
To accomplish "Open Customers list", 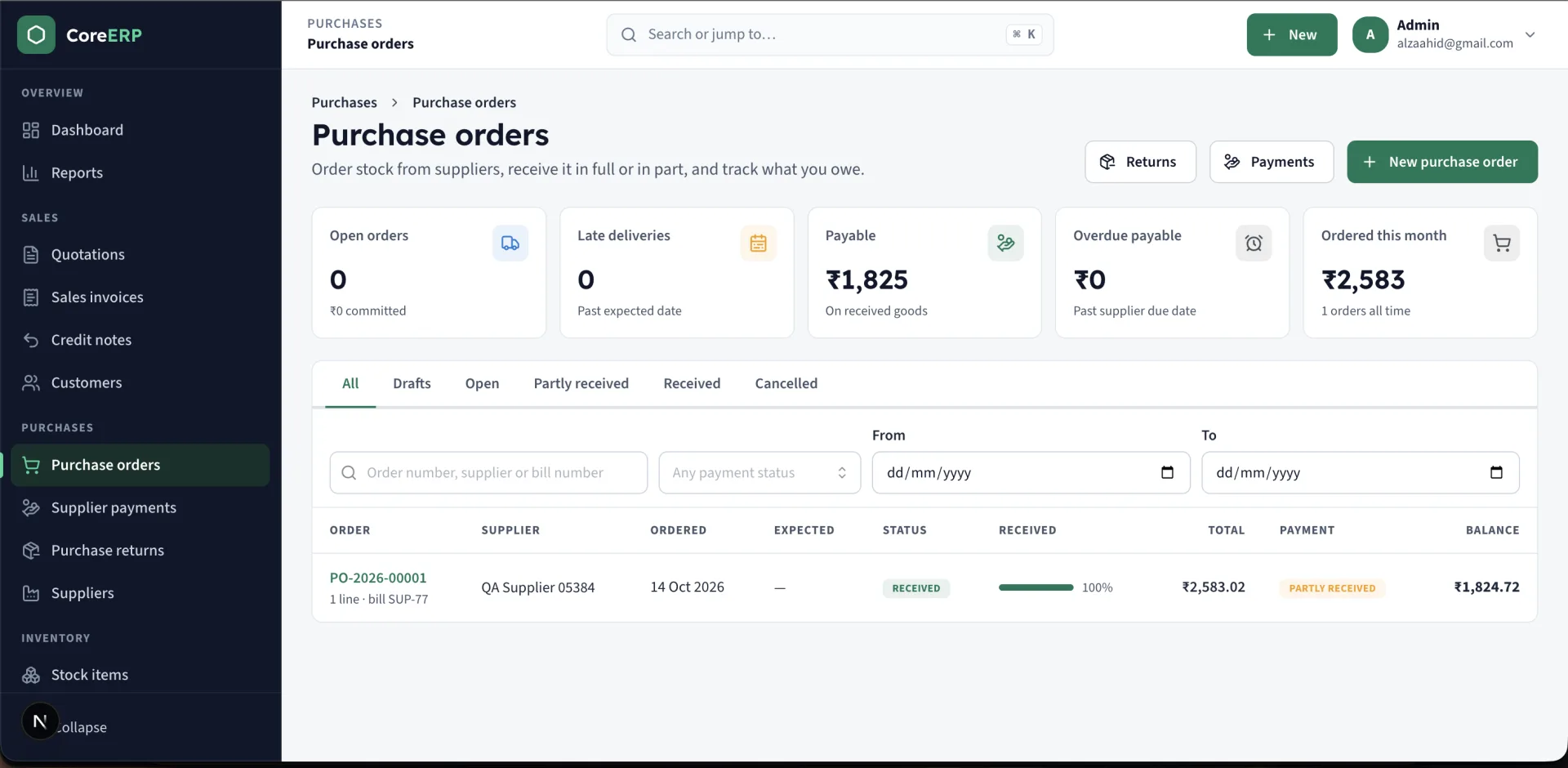I will [140, 382].
